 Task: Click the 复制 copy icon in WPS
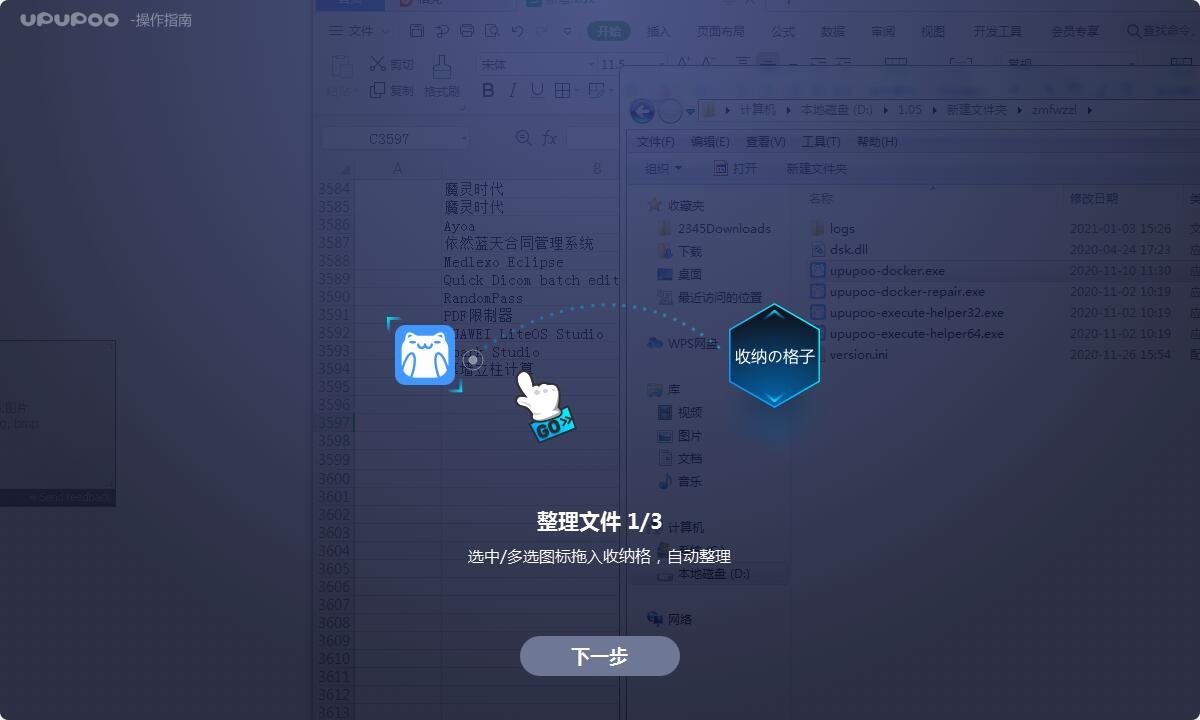377,90
